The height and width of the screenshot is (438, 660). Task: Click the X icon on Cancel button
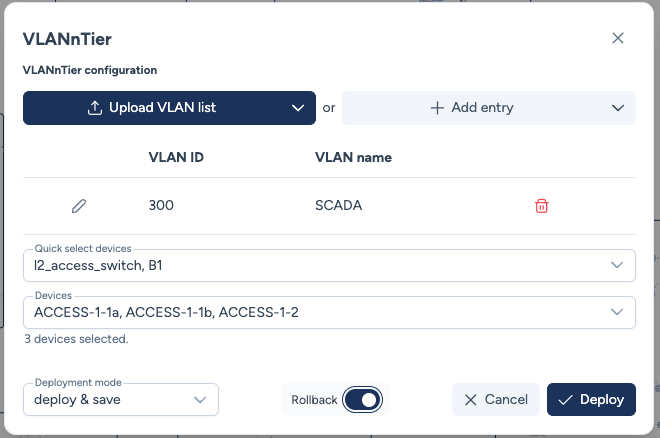(x=471, y=400)
